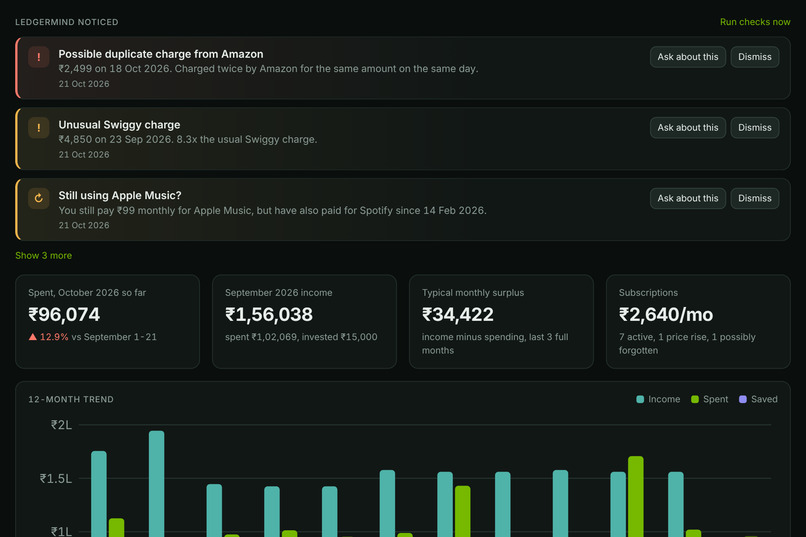
Task: Select the Unusual Swiggy charge title
Action: pos(119,125)
